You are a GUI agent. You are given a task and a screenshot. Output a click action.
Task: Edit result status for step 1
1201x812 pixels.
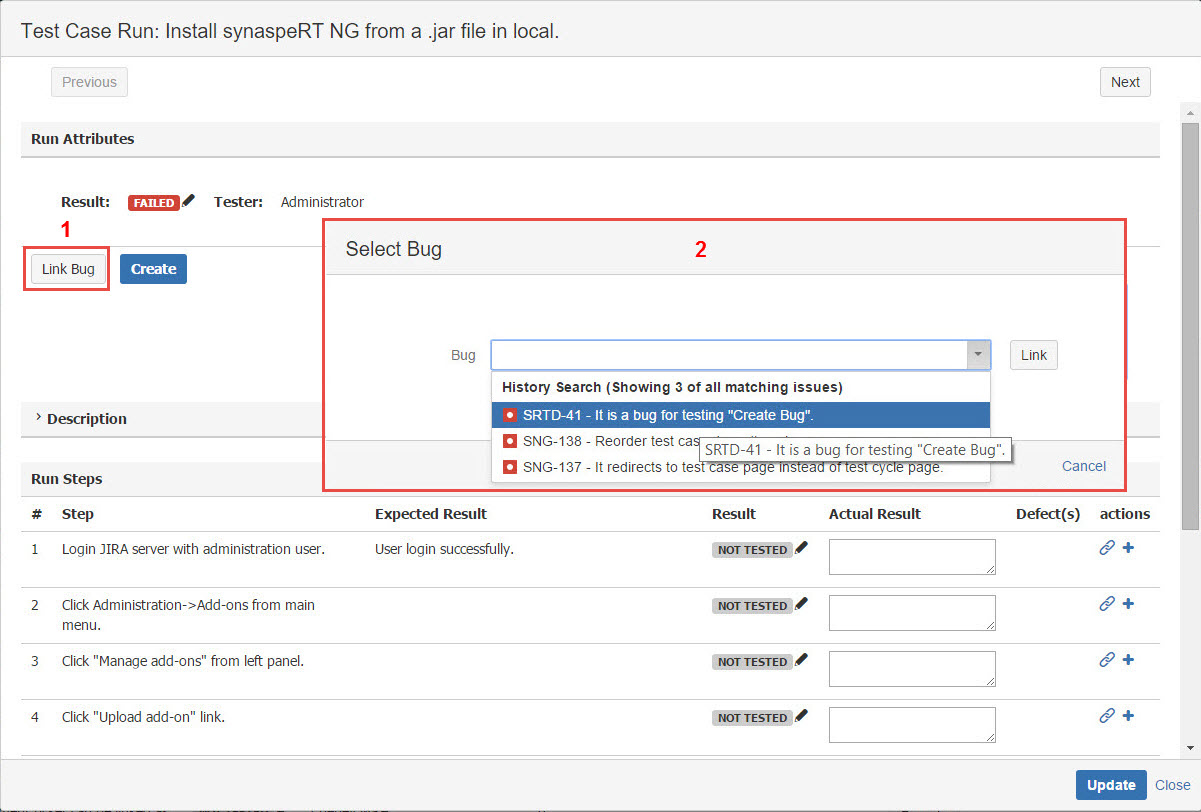[801, 548]
